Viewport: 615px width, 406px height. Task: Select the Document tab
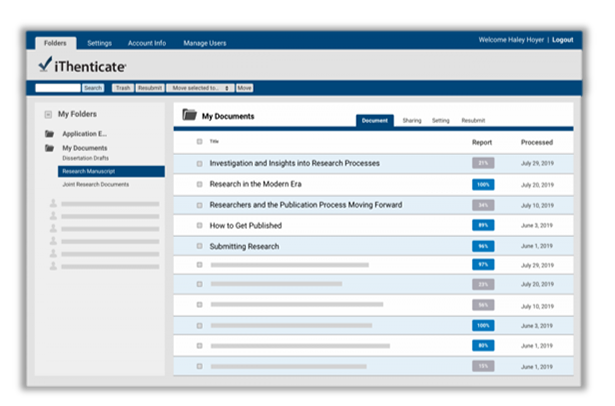click(375, 120)
